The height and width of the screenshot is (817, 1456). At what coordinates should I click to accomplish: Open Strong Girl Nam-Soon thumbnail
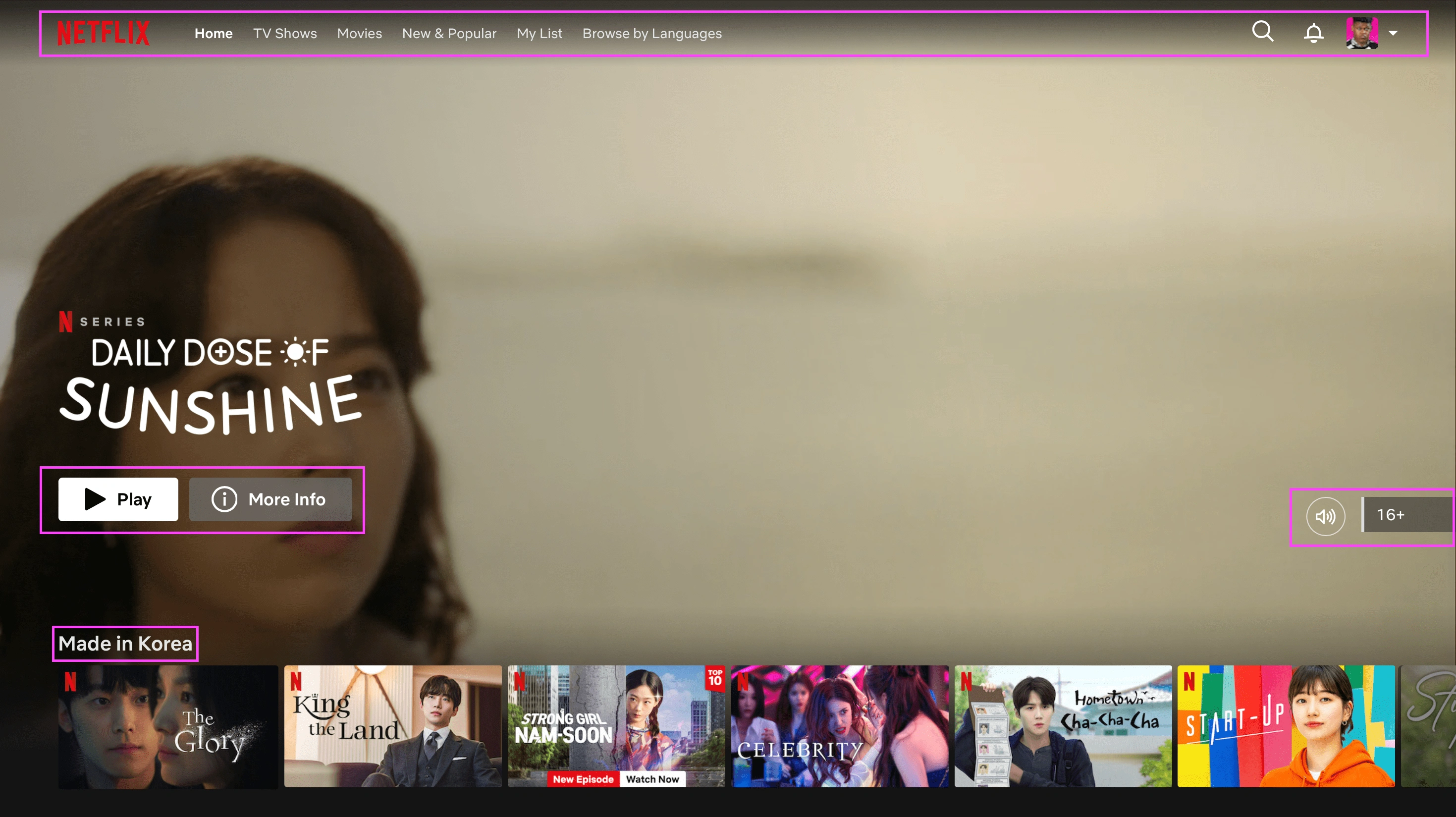click(616, 726)
